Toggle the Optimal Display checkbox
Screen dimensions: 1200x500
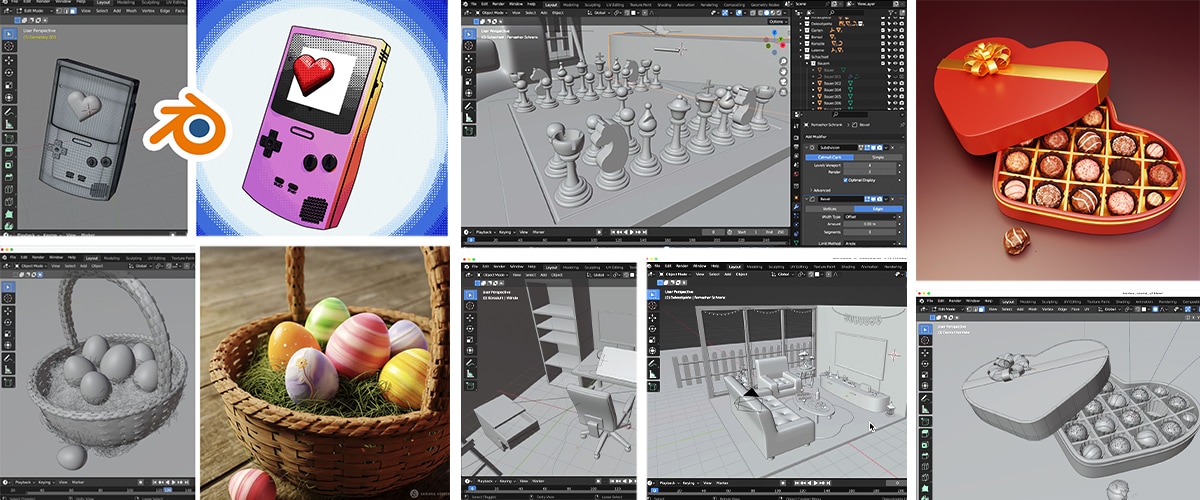point(845,180)
